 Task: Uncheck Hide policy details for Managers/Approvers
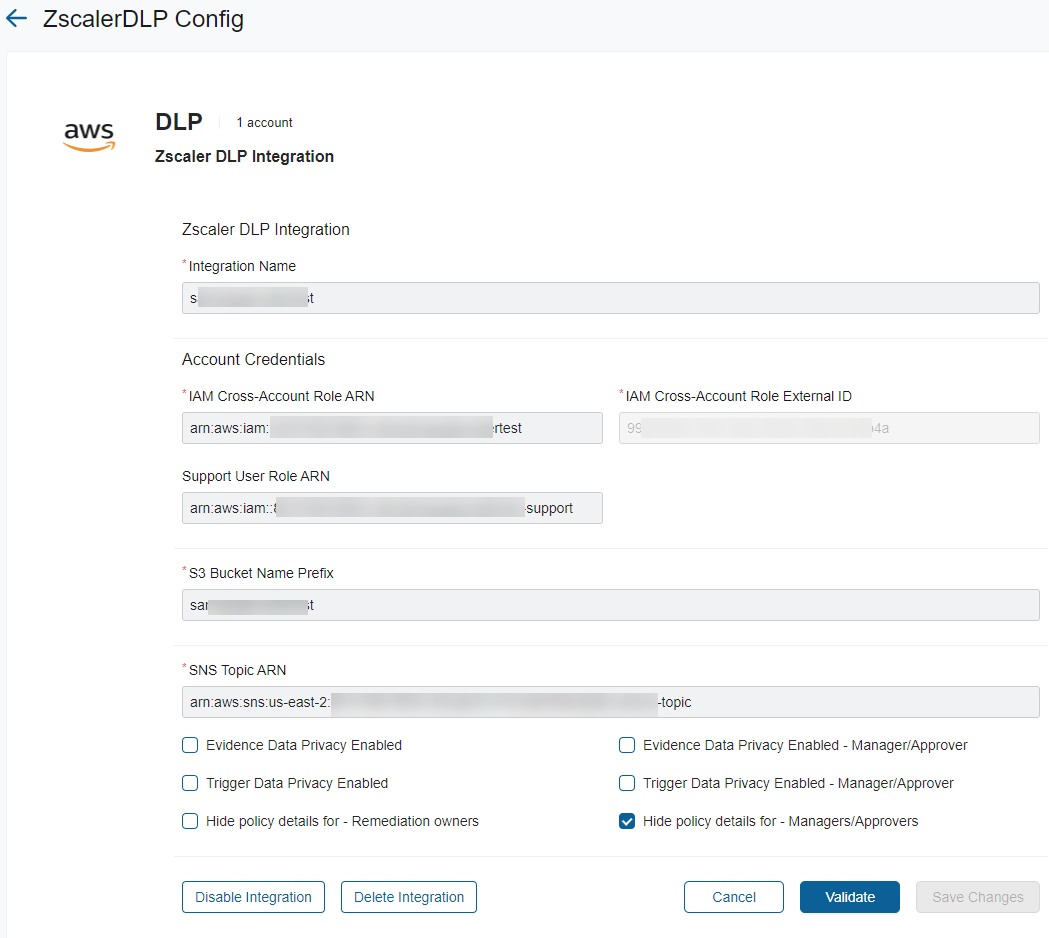[627, 821]
